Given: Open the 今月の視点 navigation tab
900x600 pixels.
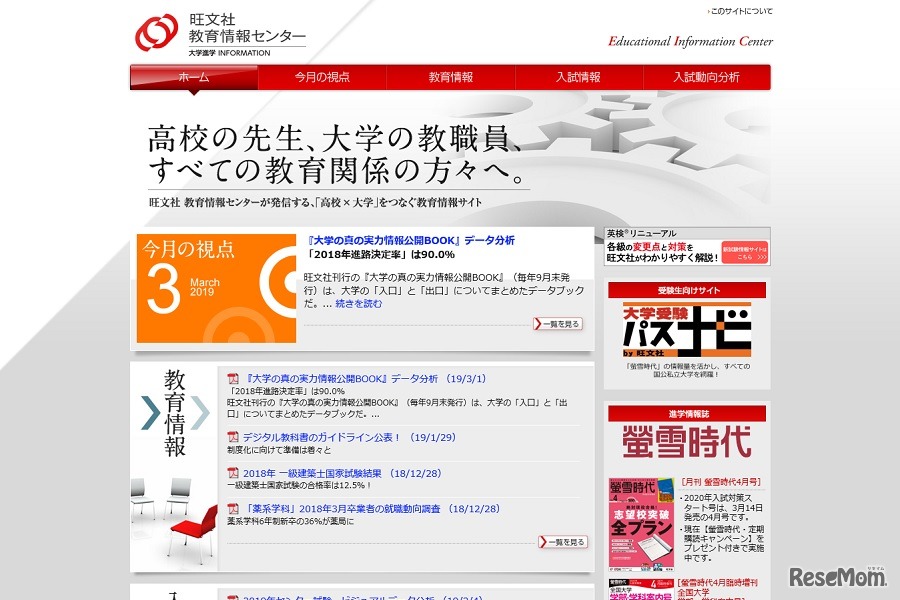Looking at the screenshot, I should pyautogui.click(x=321, y=76).
